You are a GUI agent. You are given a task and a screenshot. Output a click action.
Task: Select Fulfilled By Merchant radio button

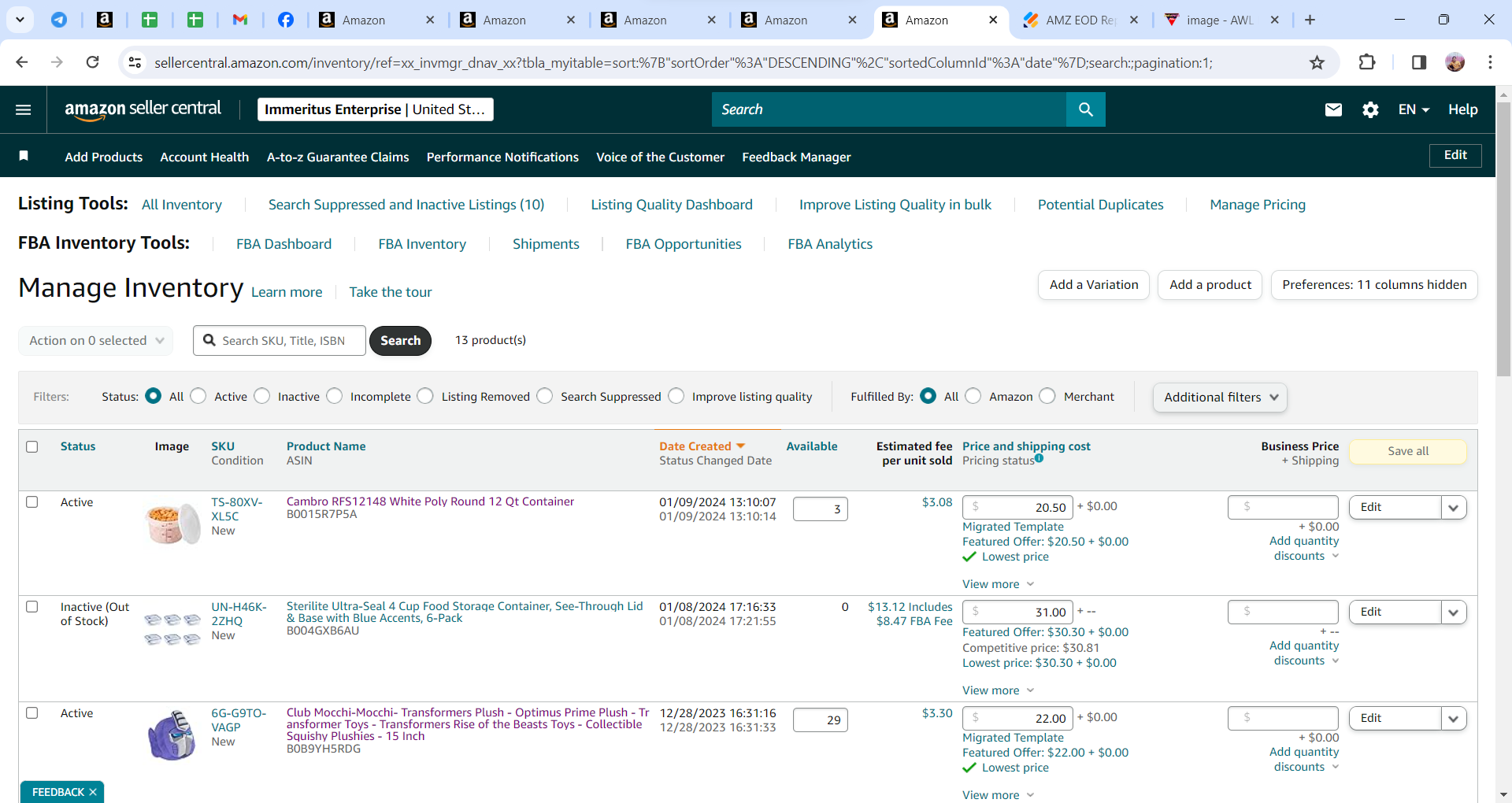click(1047, 396)
